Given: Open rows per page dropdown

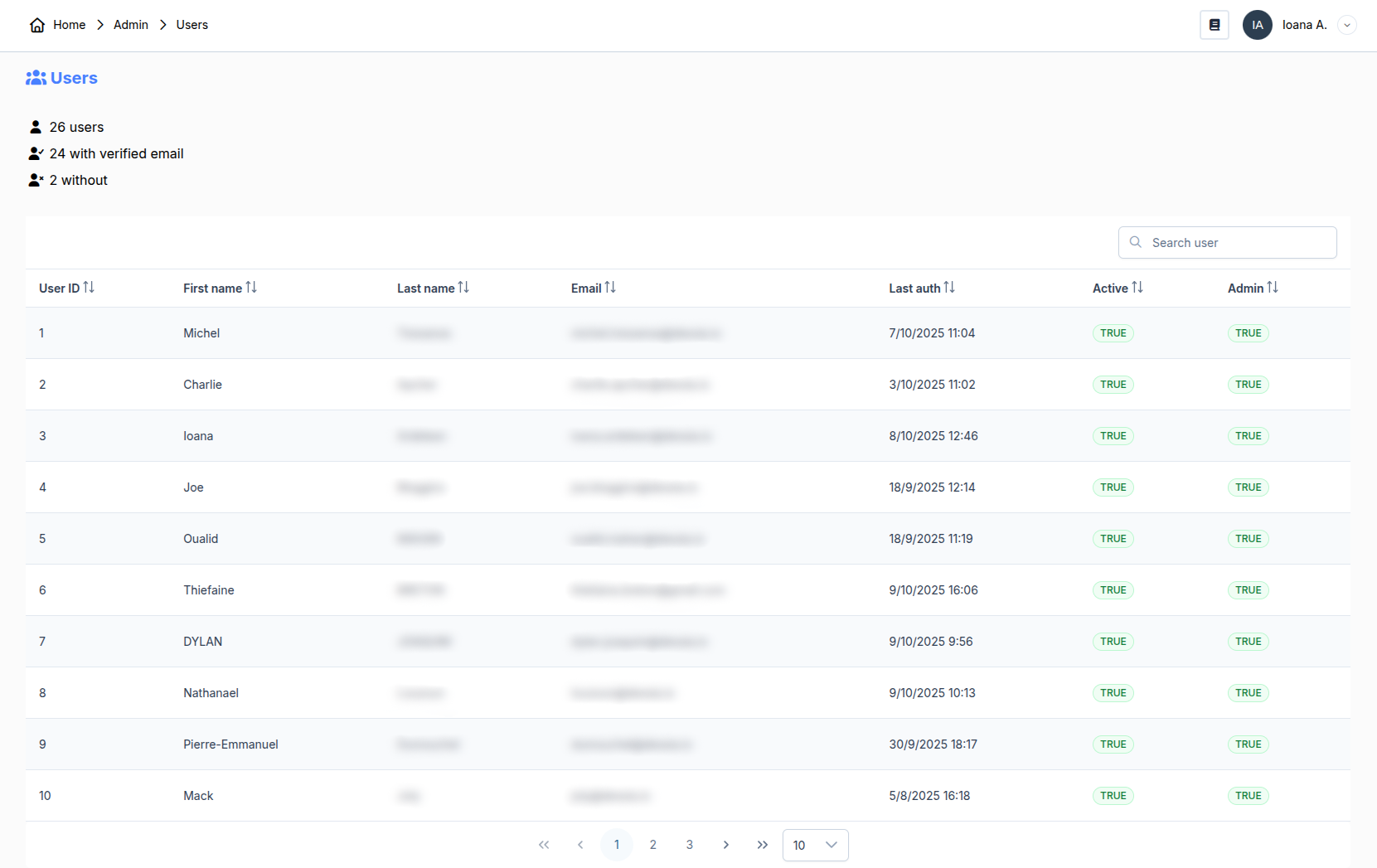Looking at the screenshot, I should [x=815, y=845].
